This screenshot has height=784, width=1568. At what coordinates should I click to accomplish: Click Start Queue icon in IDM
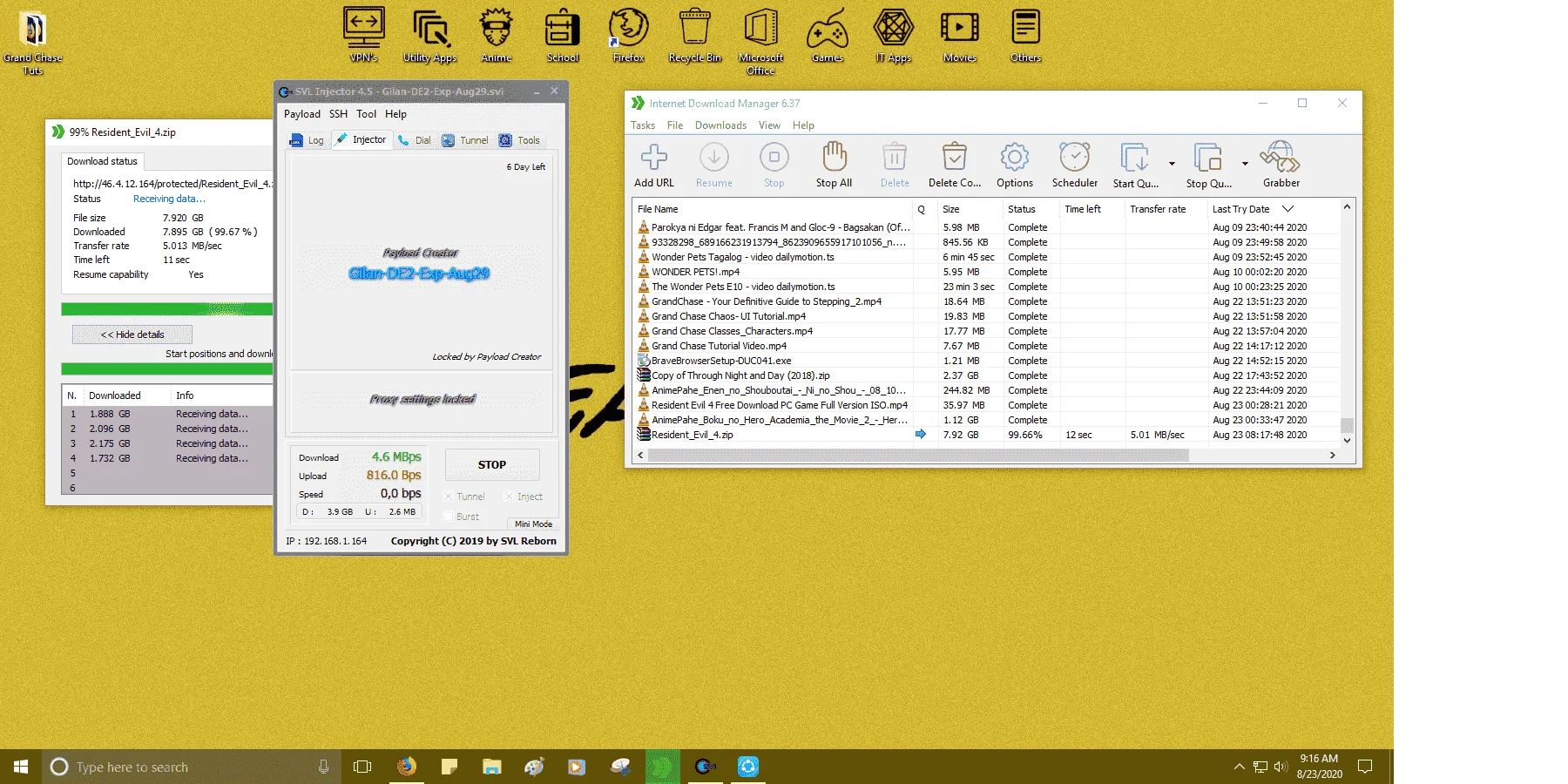[x=1135, y=165]
